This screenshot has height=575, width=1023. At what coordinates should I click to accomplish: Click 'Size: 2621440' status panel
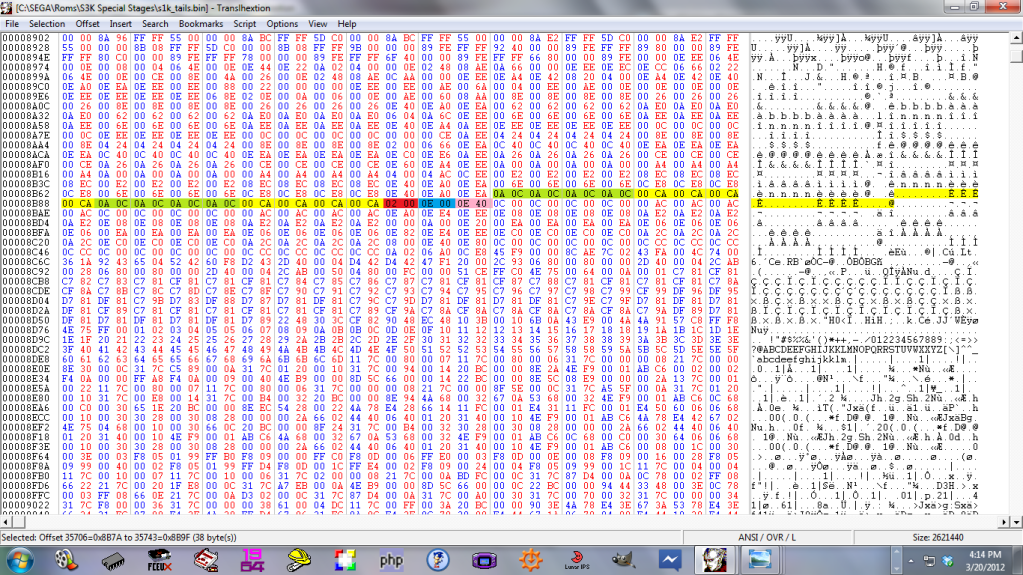point(938,538)
